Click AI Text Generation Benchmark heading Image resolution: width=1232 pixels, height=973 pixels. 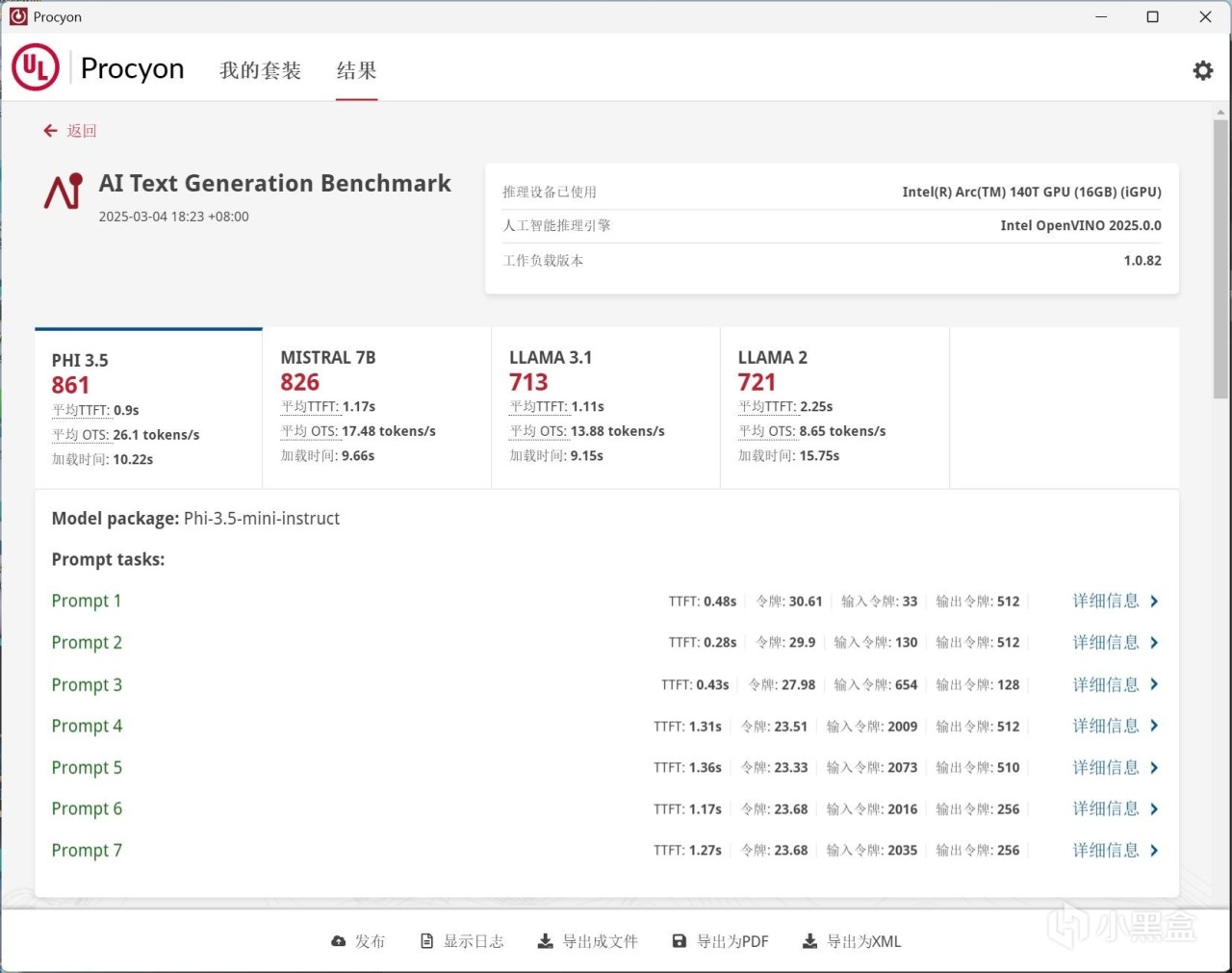pos(274,183)
